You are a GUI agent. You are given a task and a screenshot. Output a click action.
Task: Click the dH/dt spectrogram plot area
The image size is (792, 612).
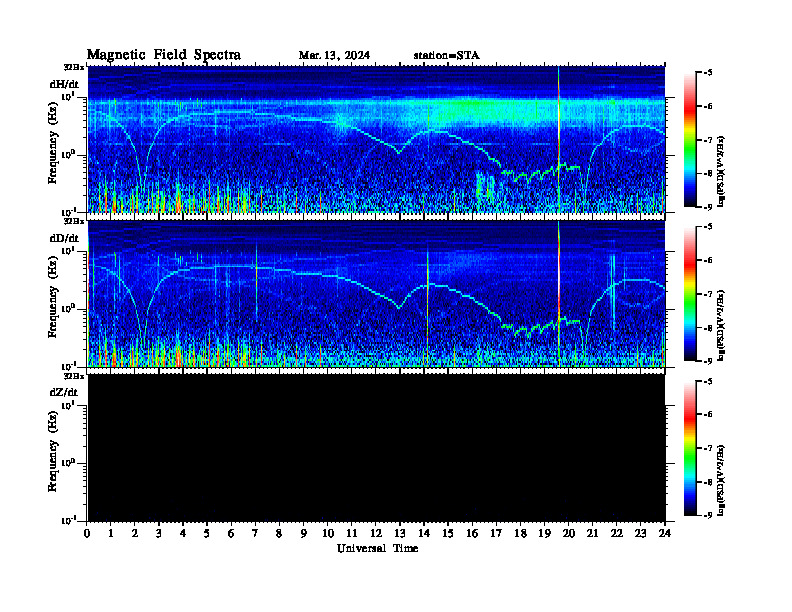pyautogui.click(x=376, y=139)
